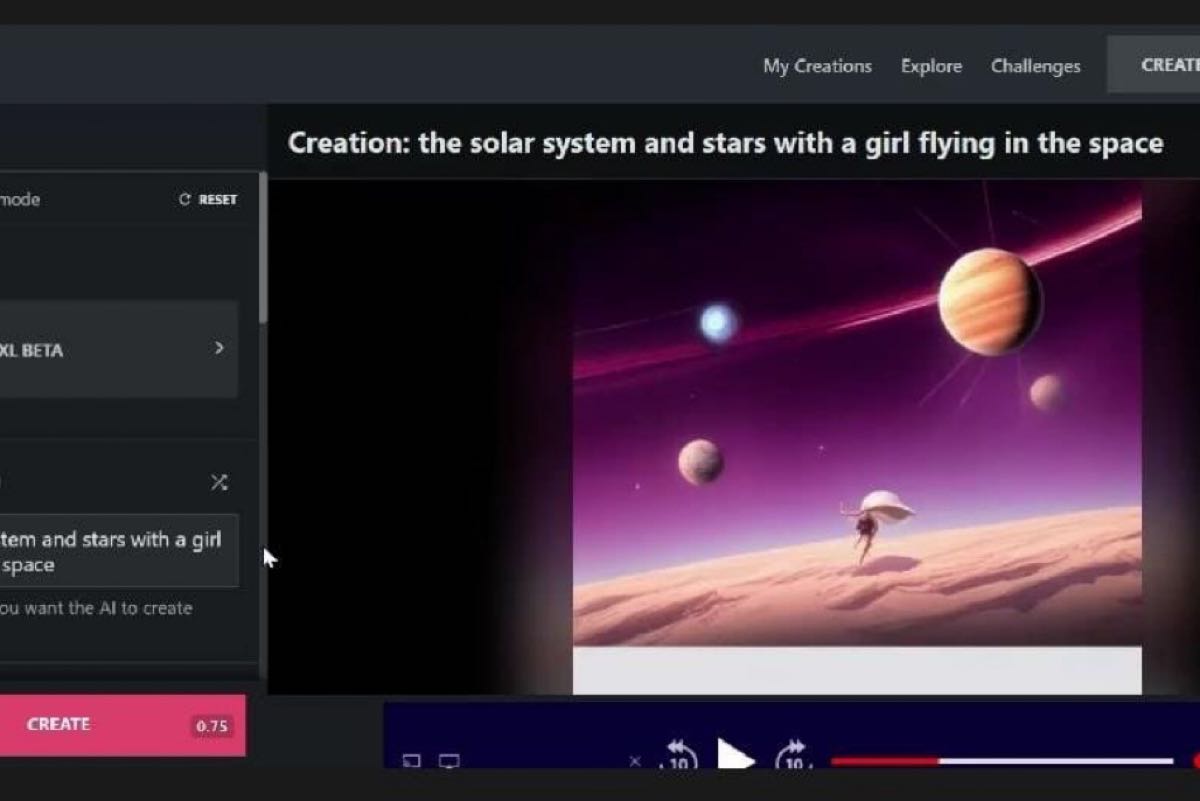Click the chevron arrow on XL BETA row
The image size is (1200, 801).
219,348
